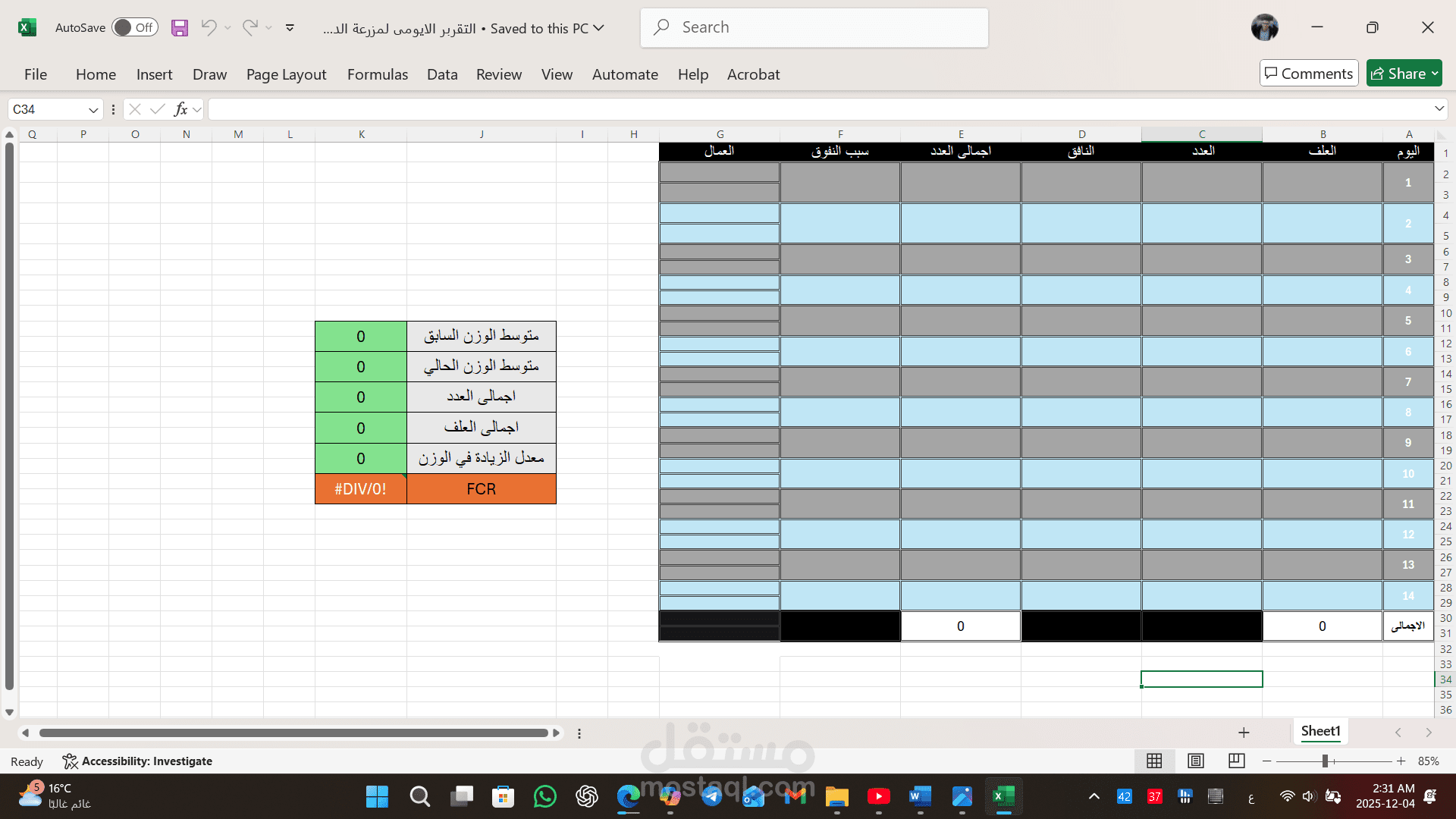Screen dimensions: 1456x819
Task: Click the Save icon in title bar
Action: 180,28
